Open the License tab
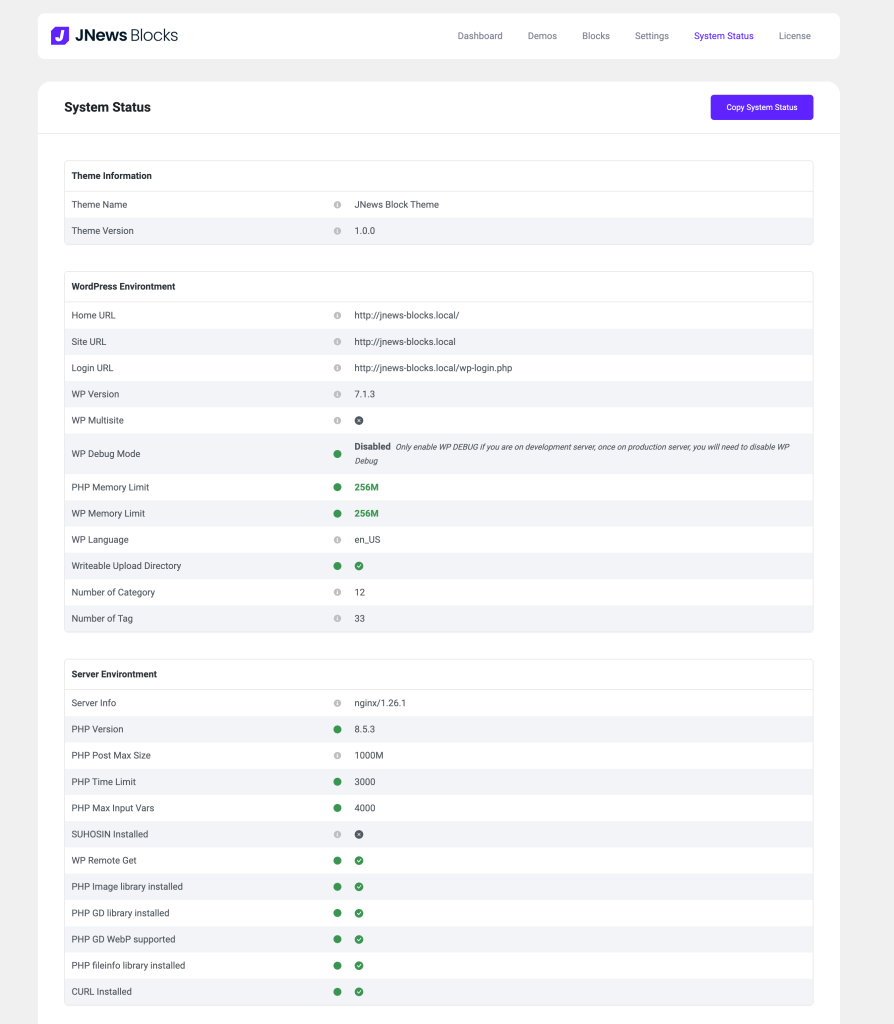 coord(795,36)
